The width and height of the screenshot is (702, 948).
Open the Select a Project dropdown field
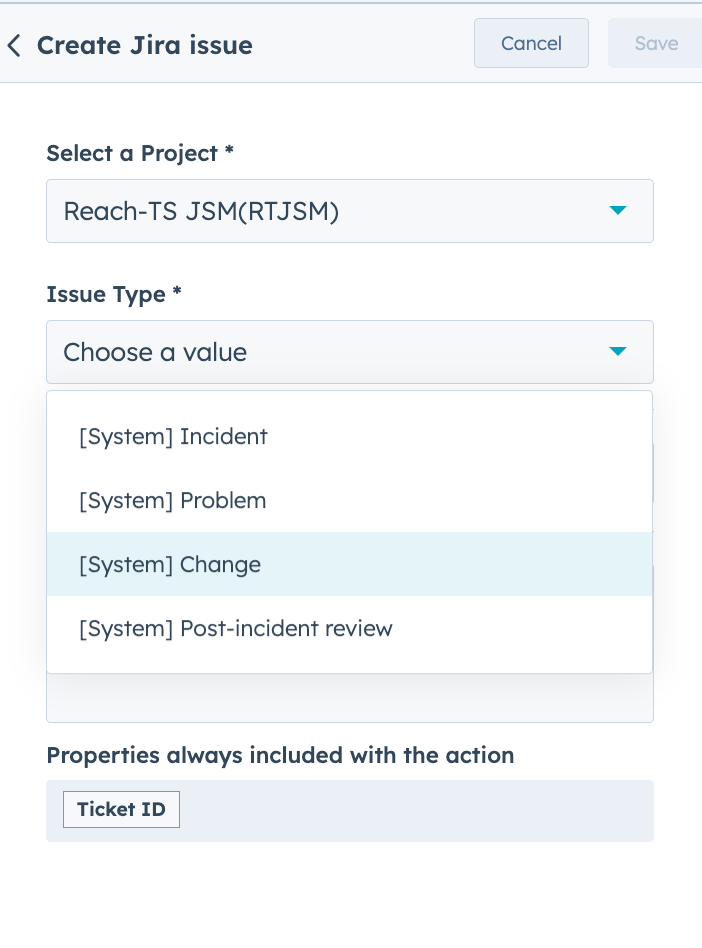[x=349, y=211]
